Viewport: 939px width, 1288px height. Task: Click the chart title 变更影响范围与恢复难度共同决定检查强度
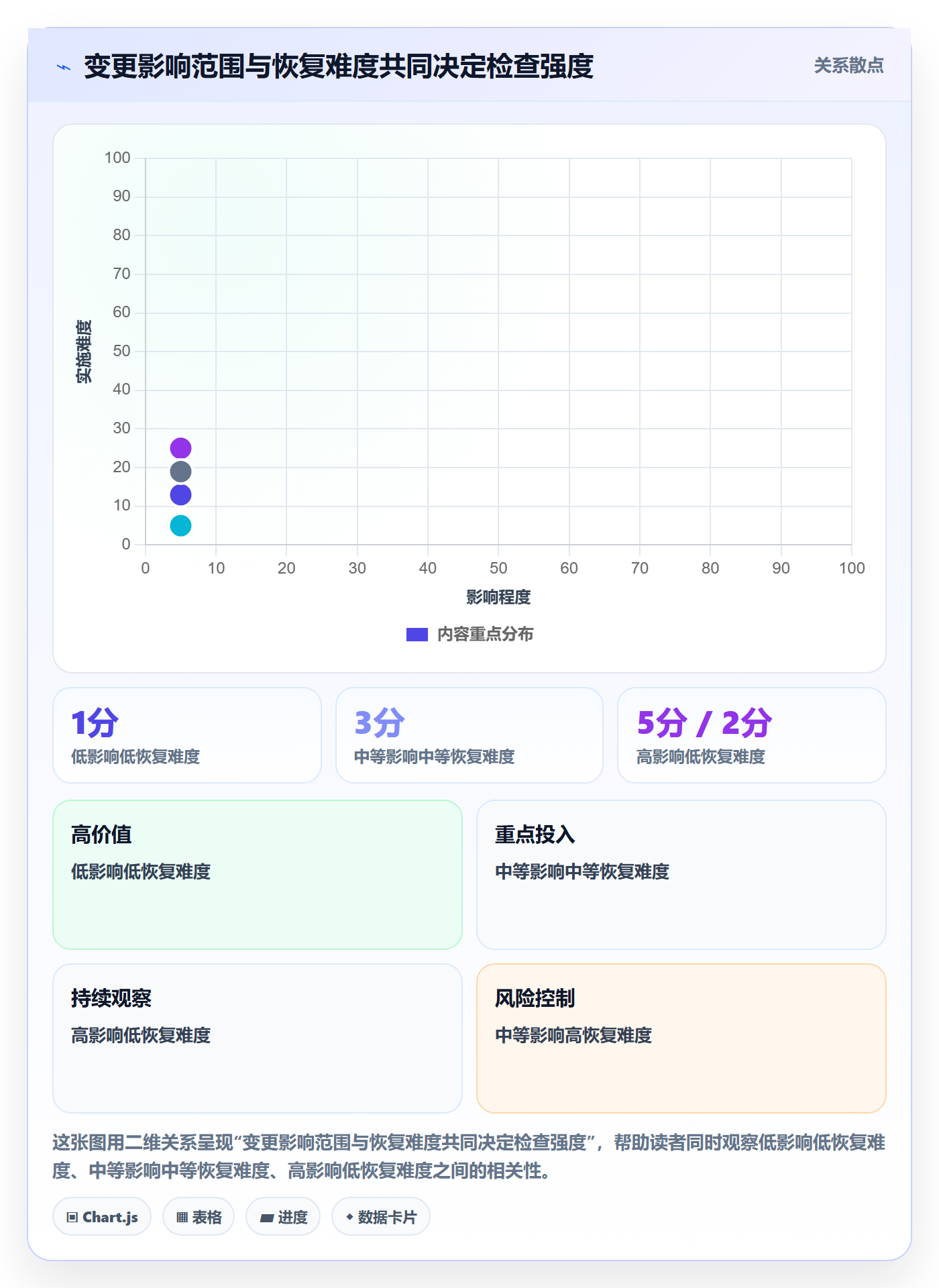click(339, 66)
